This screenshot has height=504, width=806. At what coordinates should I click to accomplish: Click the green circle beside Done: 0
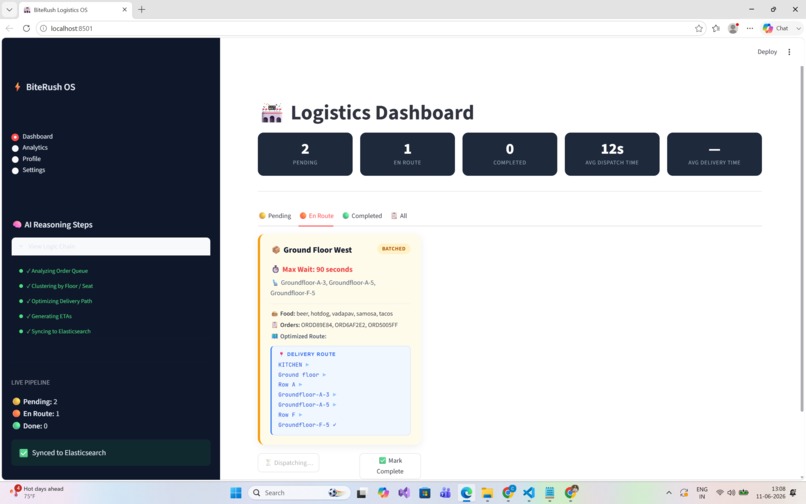(x=16, y=426)
